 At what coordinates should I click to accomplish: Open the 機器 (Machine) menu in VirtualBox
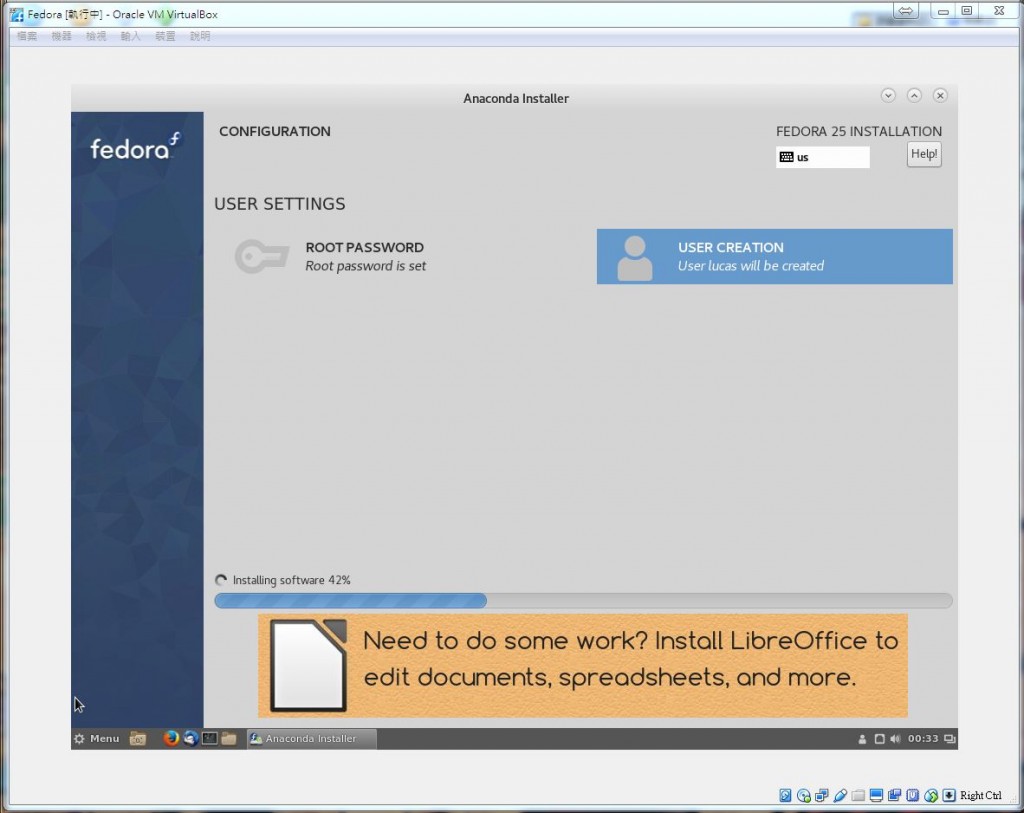pos(61,36)
